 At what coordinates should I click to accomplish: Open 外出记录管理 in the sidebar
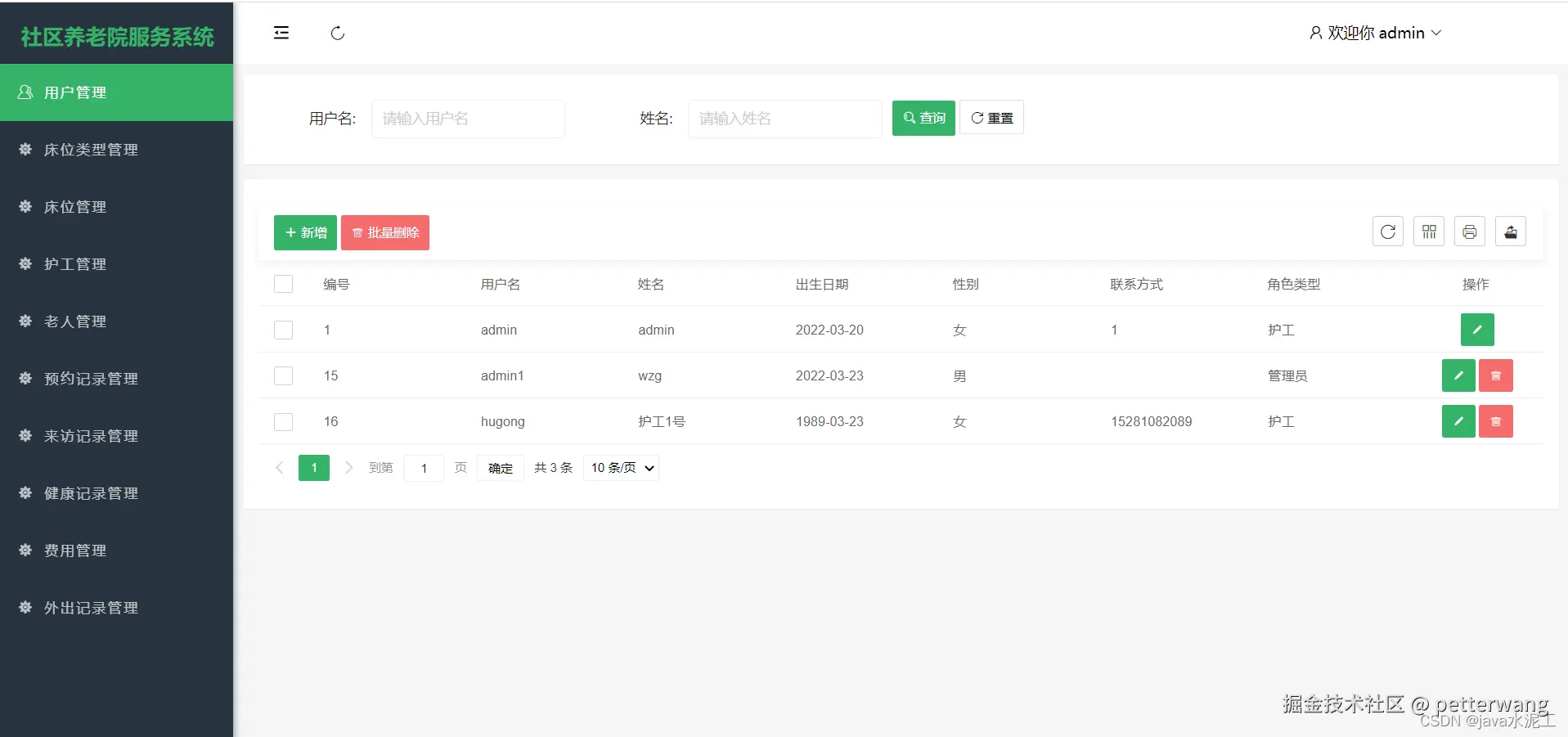pyautogui.click(x=116, y=608)
